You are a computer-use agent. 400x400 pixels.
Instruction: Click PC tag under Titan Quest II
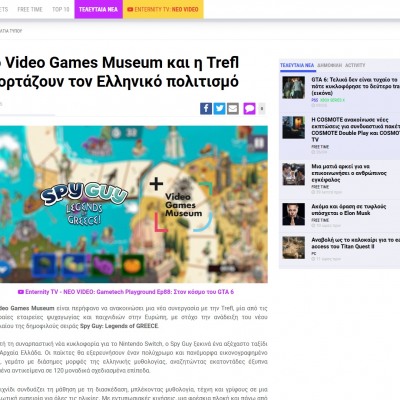[314, 254]
